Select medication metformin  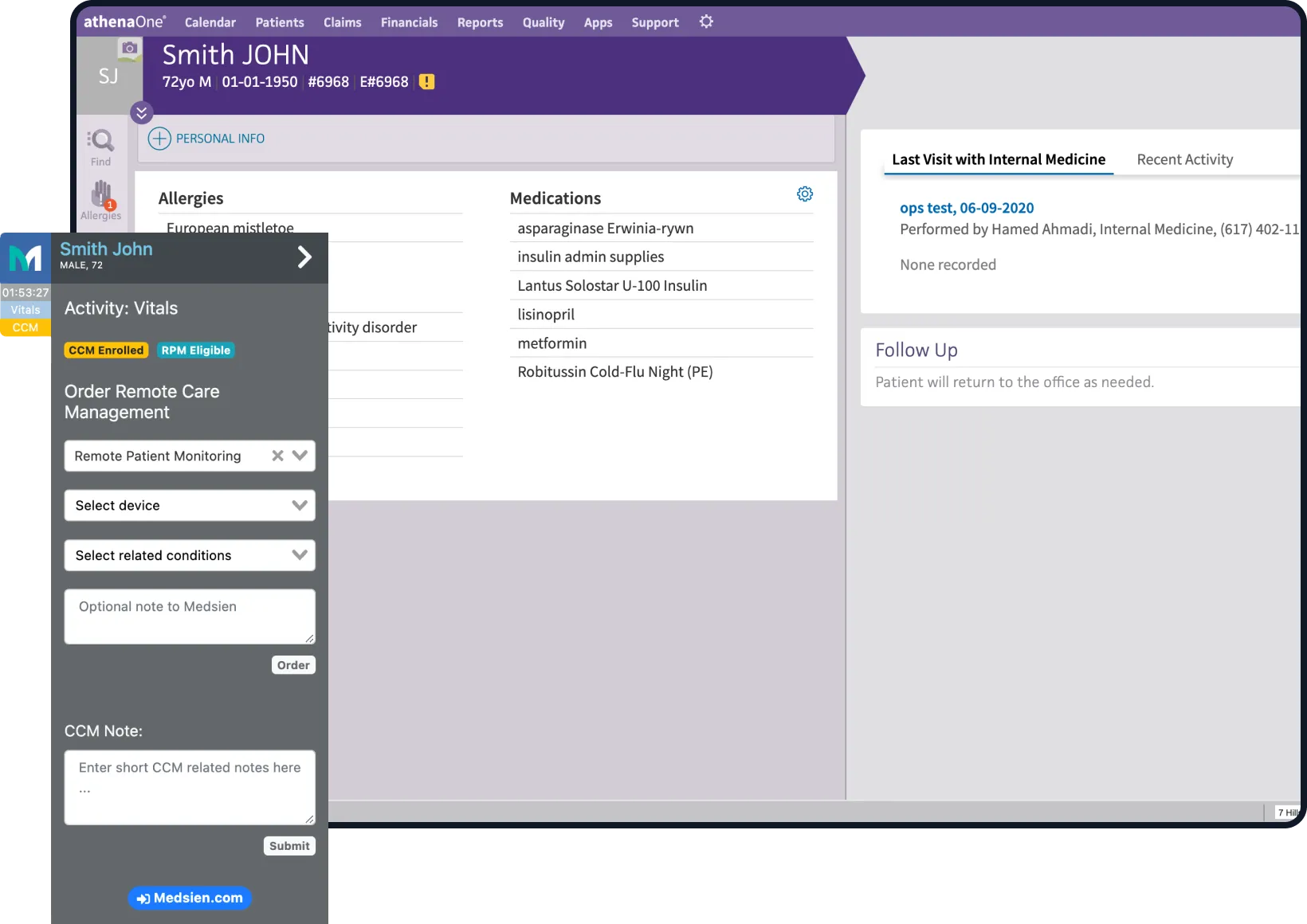[552, 343]
